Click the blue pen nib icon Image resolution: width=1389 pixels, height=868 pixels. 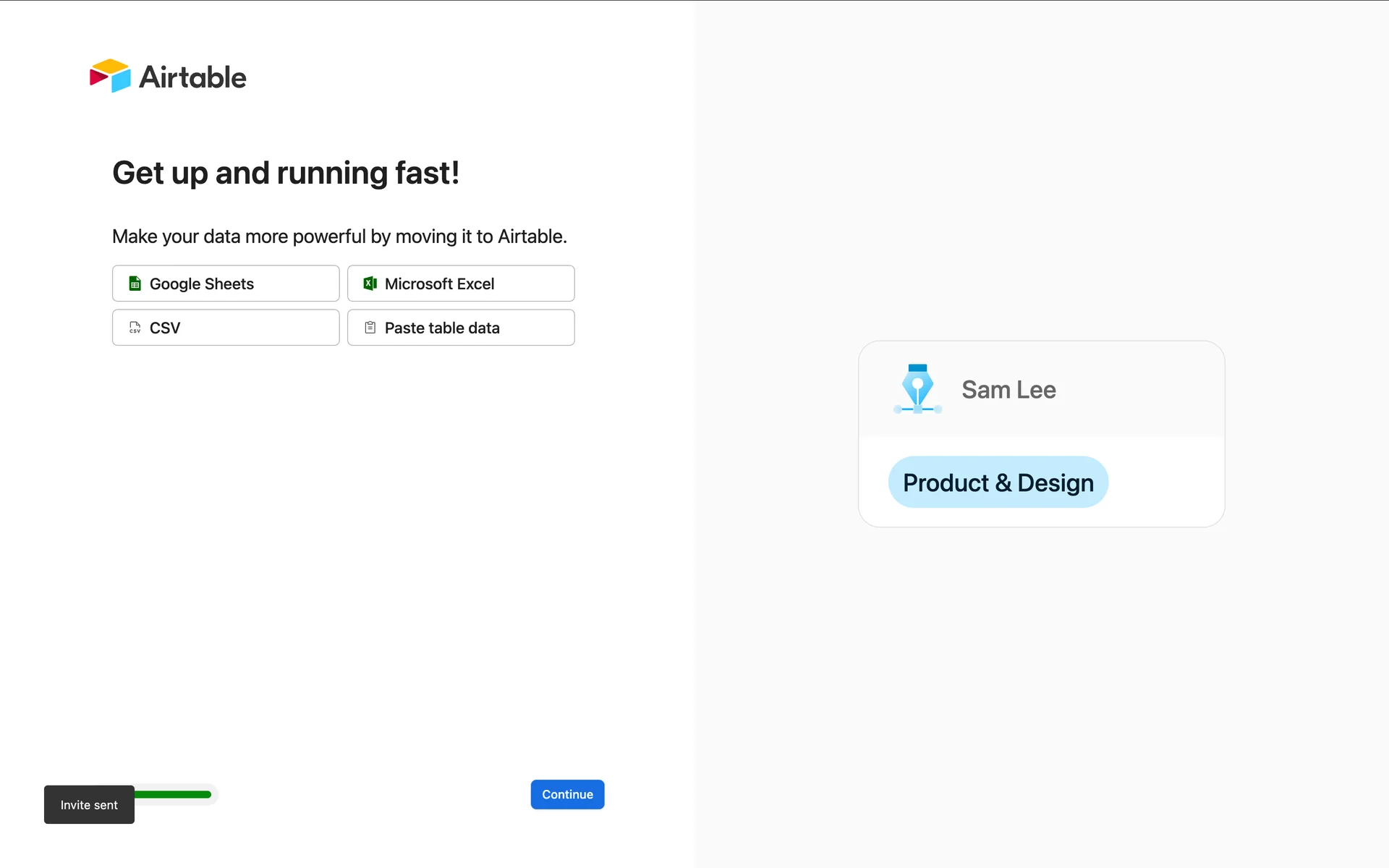(x=917, y=388)
